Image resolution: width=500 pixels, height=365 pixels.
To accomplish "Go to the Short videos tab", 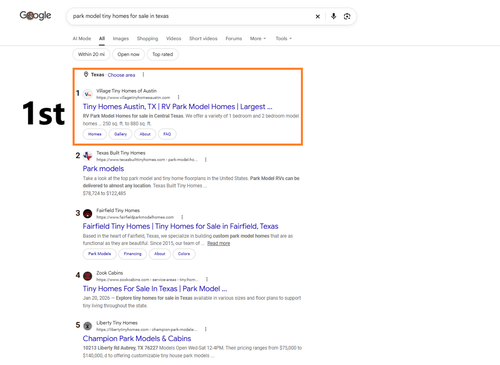I will (x=203, y=38).
